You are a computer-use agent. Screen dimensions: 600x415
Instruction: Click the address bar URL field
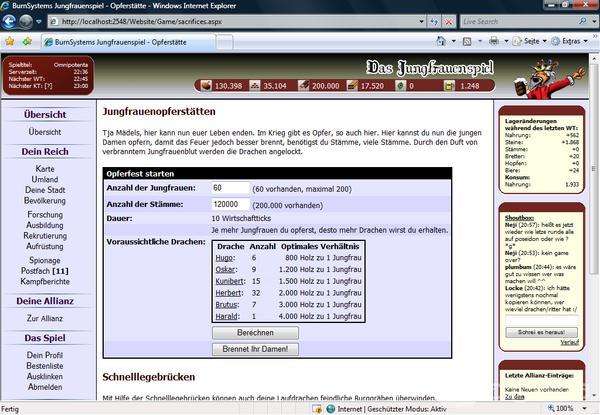point(233,22)
